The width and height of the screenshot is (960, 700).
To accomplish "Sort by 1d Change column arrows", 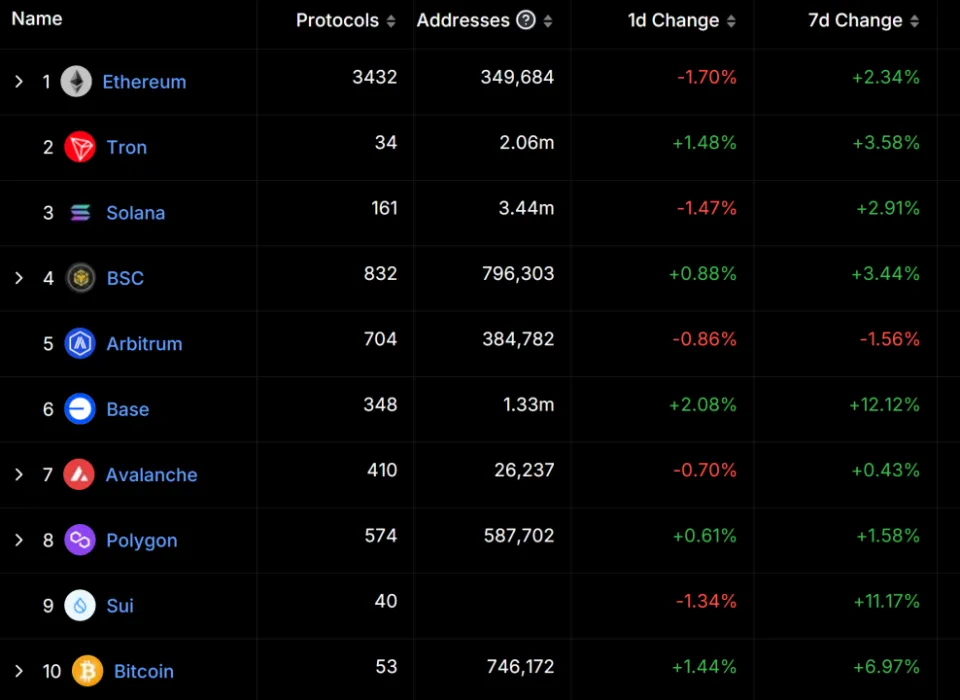I will (731, 21).
